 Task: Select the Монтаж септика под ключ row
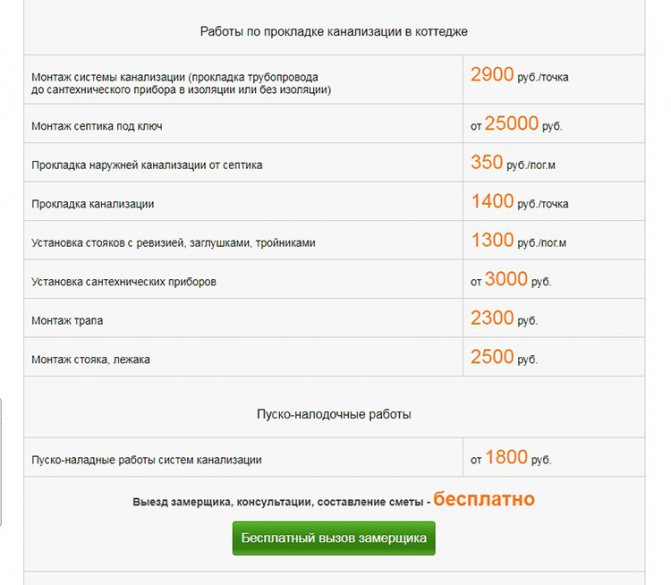coord(334,124)
